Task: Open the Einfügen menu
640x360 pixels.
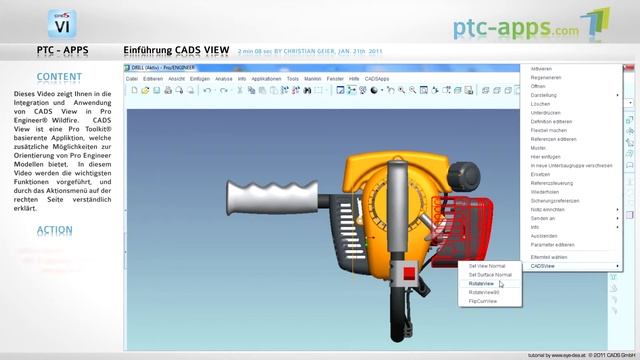Action: coord(200,79)
